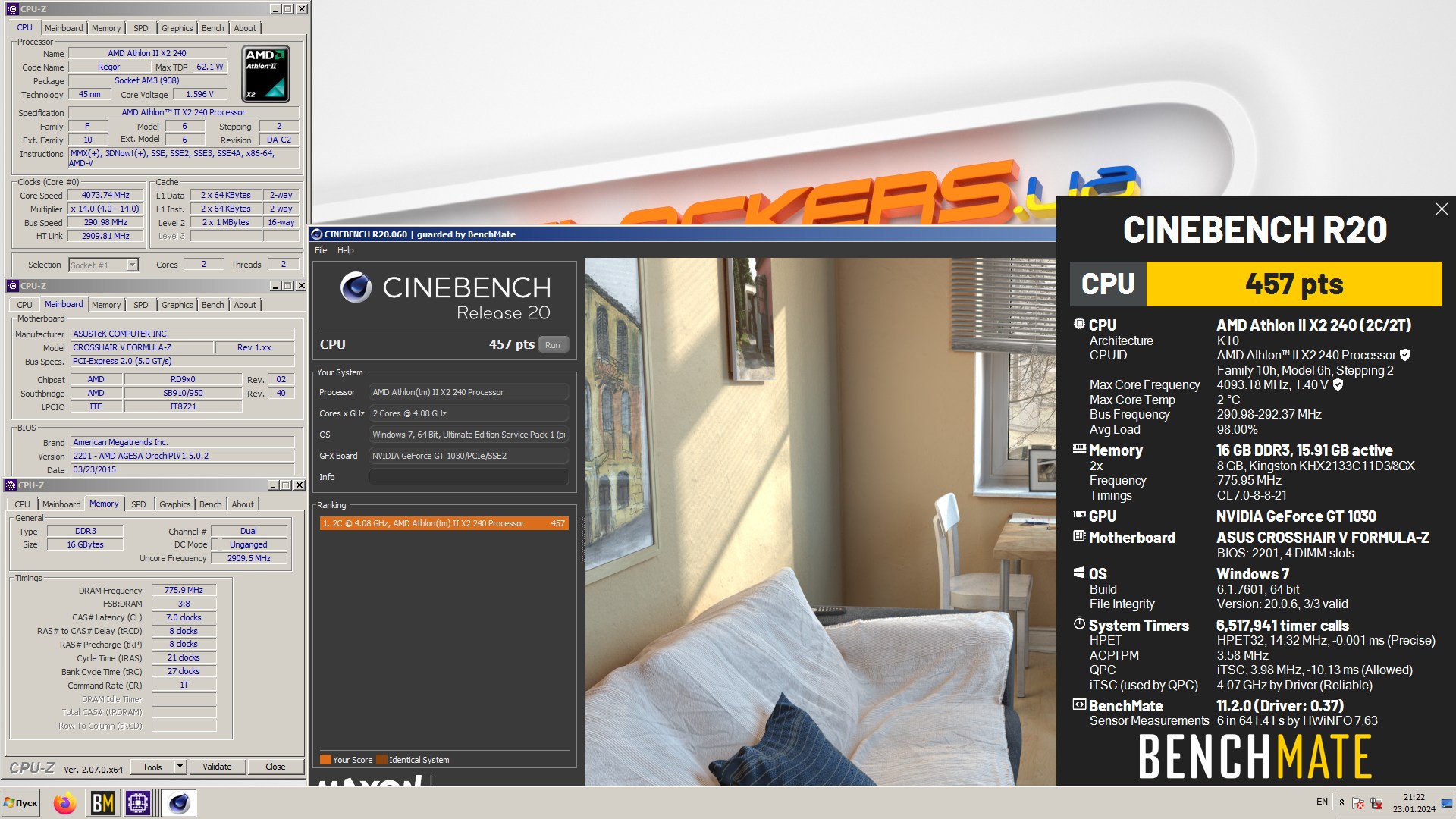Viewport: 1456px width, 819px height.
Task: Close the BenchMate Cinebench R20 result panel
Action: point(1442,209)
